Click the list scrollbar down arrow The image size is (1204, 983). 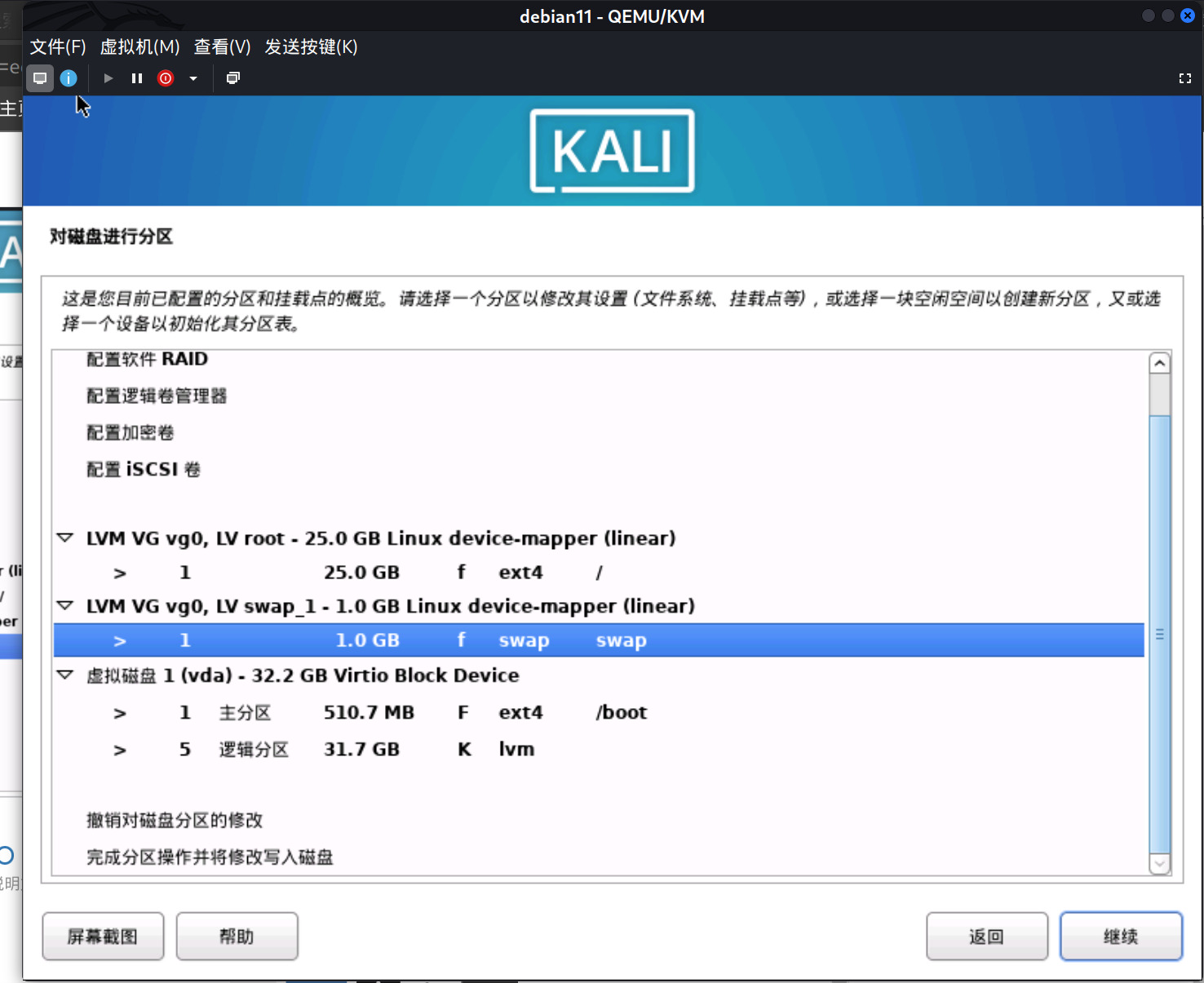pos(1159,863)
